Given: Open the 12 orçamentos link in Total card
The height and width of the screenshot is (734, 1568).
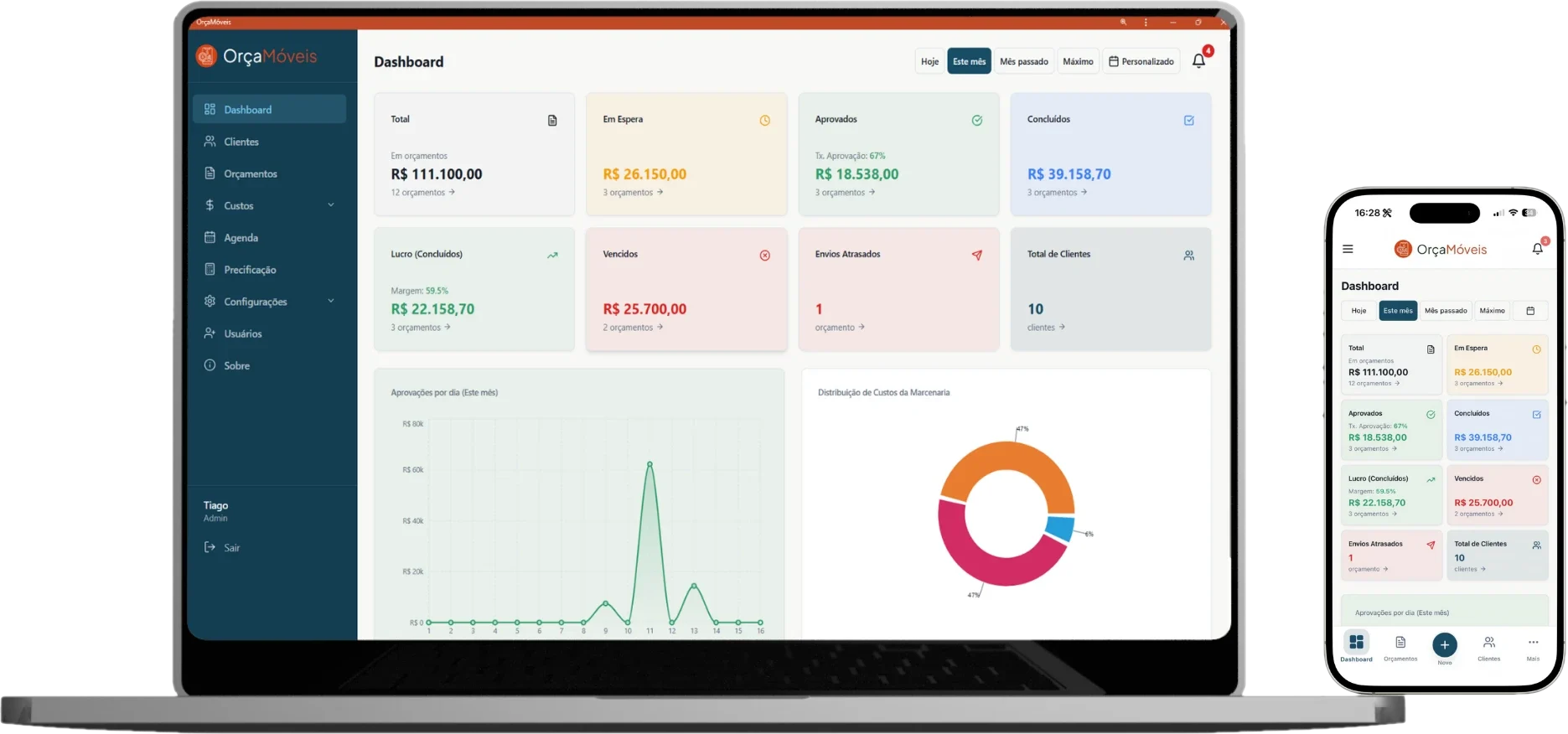Looking at the screenshot, I should [x=422, y=193].
